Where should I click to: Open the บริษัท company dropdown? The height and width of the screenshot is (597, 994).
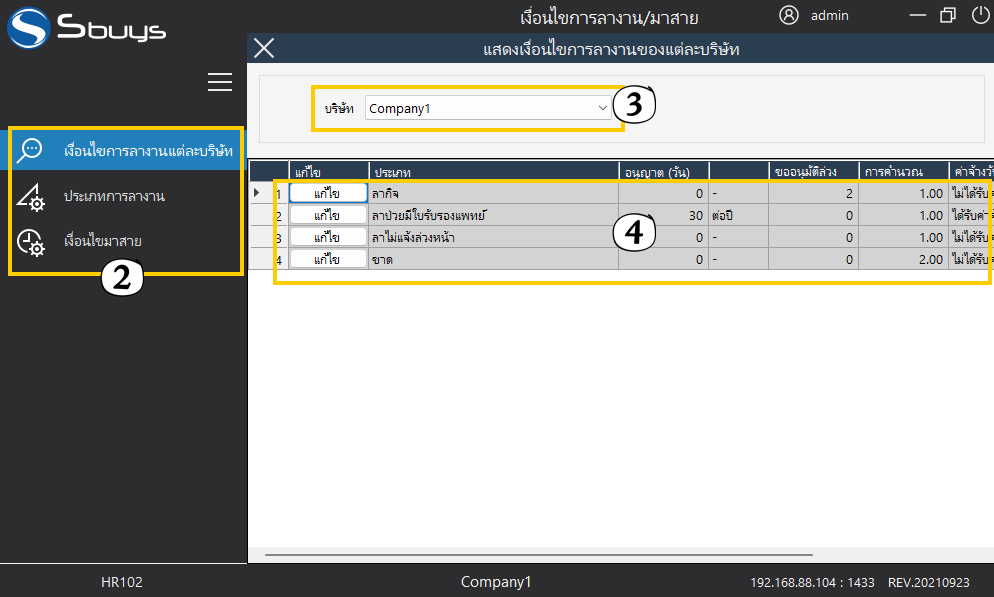tap(488, 108)
